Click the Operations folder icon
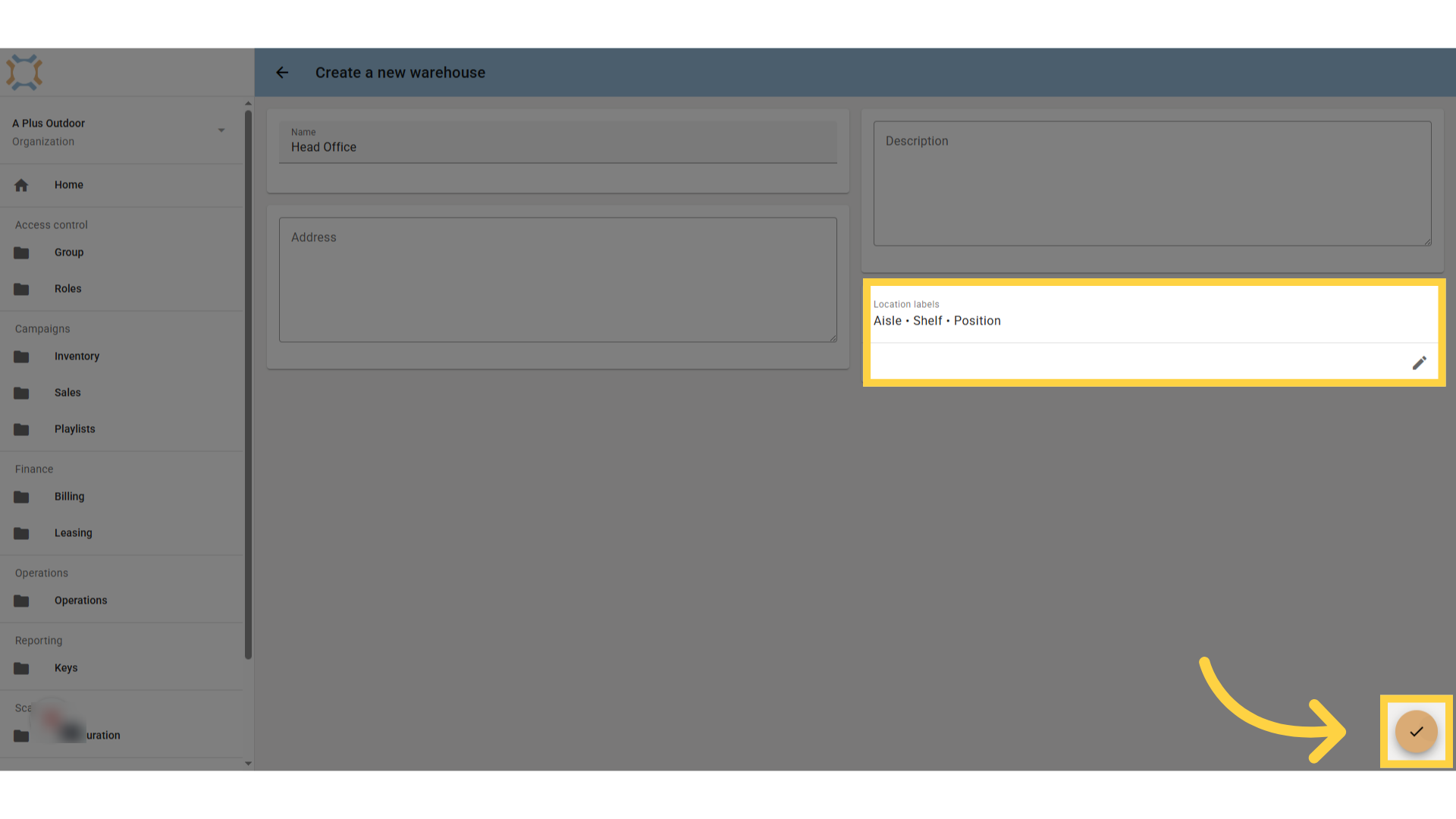The width and height of the screenshot is (1456, 819). click(21, 601)
